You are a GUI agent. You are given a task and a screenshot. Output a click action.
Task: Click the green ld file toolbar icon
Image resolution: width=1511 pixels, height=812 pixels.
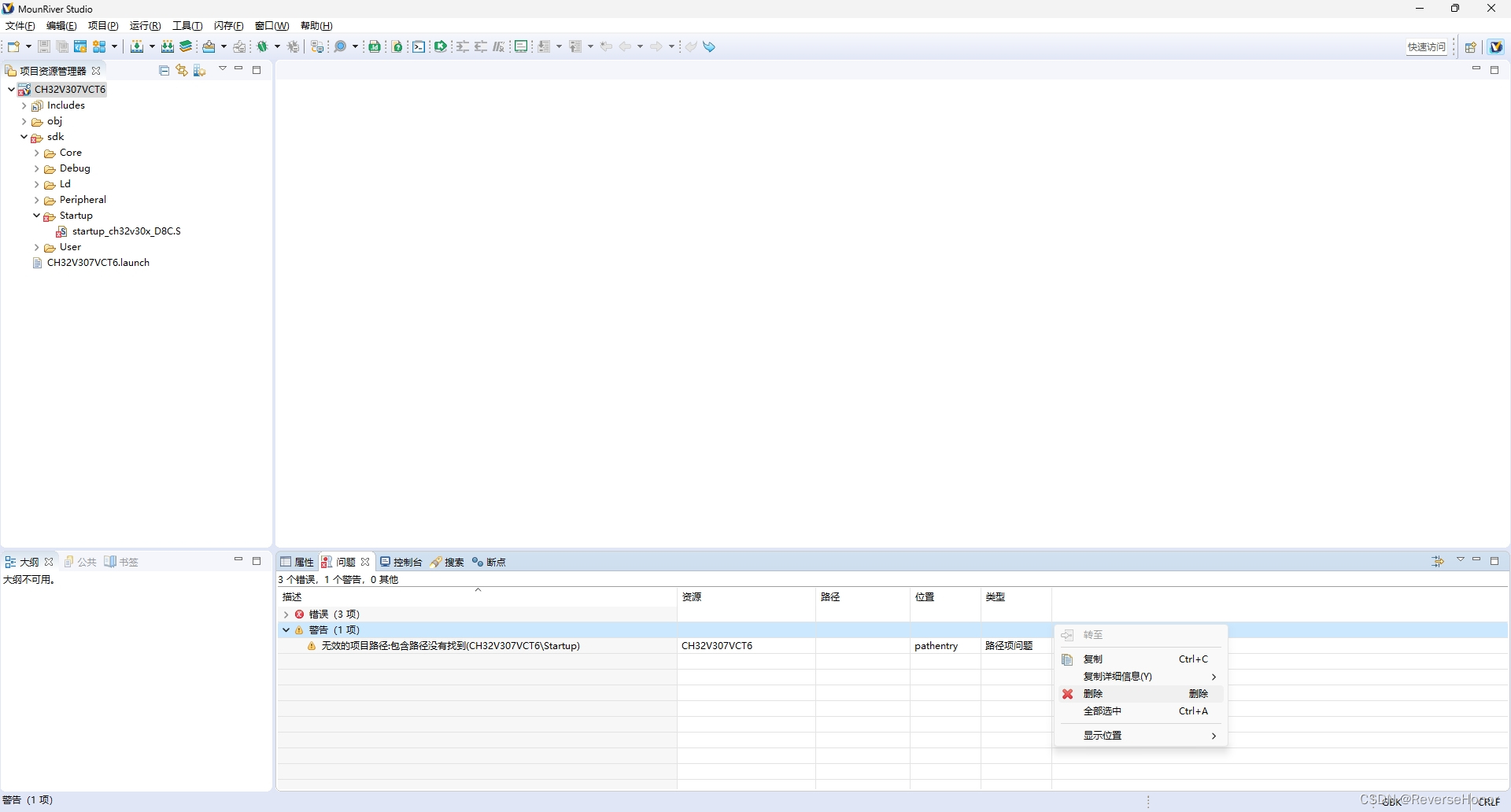375,46
